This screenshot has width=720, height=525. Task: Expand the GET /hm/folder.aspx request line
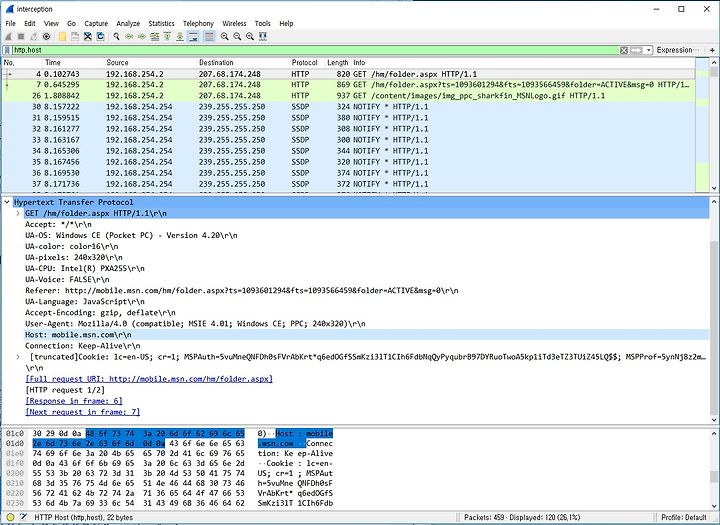coord(18,213)
